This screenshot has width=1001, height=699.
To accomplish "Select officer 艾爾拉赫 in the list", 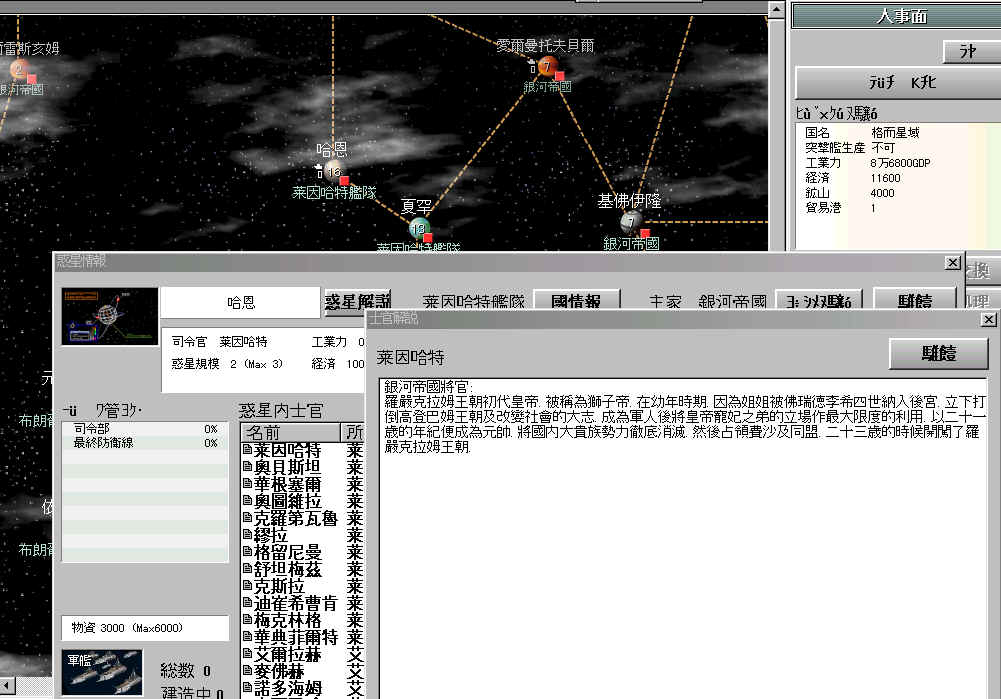I will (x=287, y=653).
